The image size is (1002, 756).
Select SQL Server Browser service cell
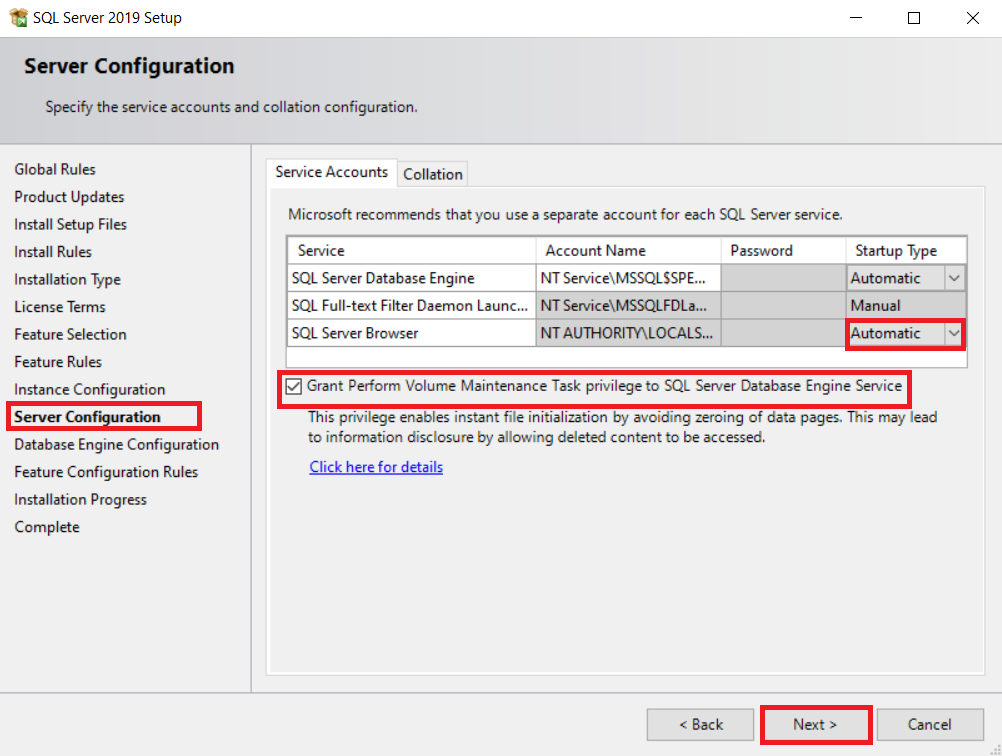412,333
